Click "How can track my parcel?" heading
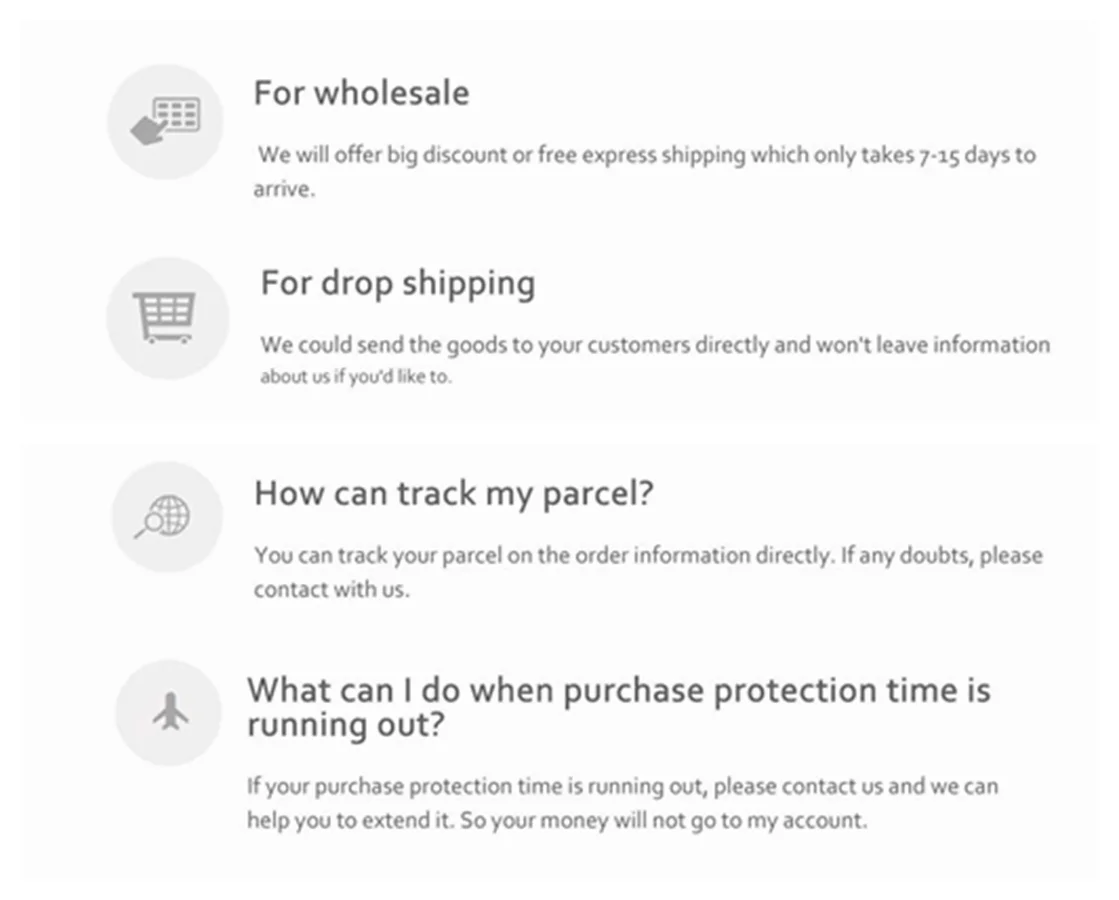1119x900 pixels. point(453,493)
